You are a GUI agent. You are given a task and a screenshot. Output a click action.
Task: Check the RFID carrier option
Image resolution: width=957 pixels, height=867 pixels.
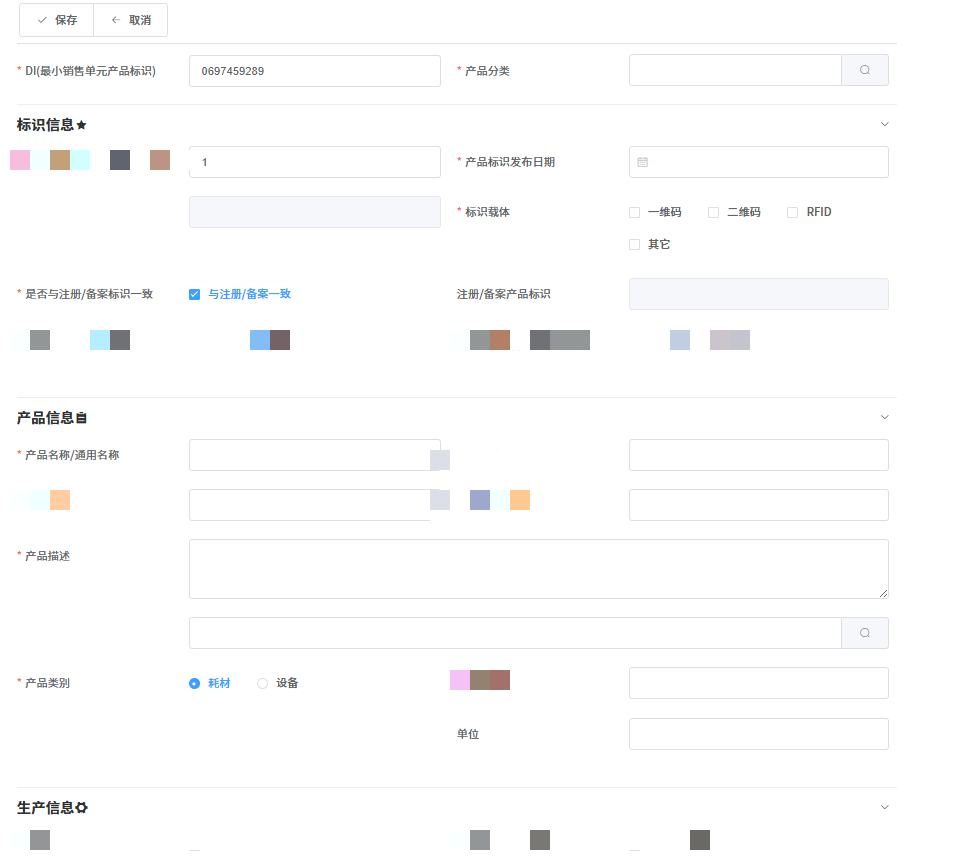793,212
